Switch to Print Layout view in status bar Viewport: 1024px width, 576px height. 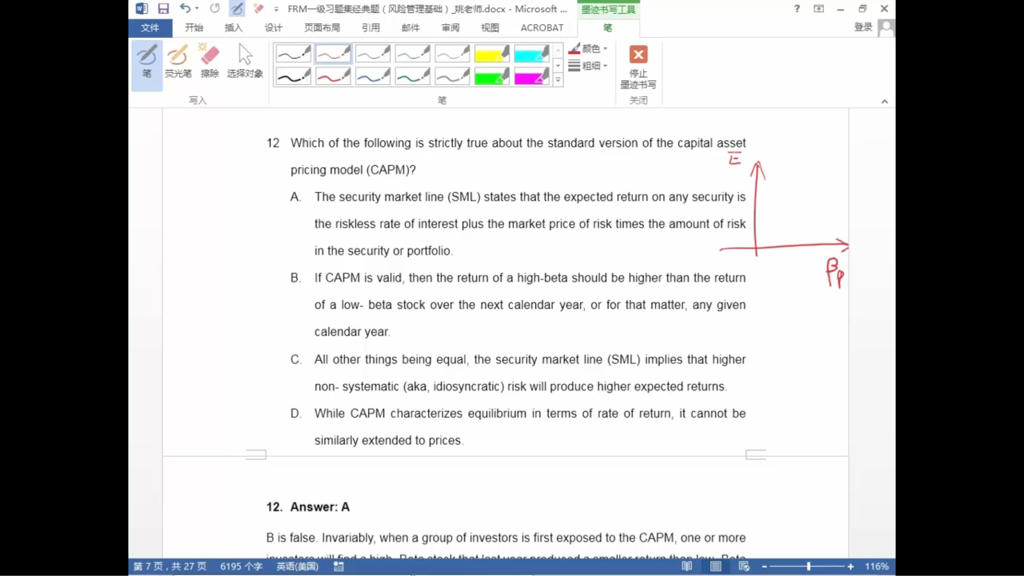[716, 566]
